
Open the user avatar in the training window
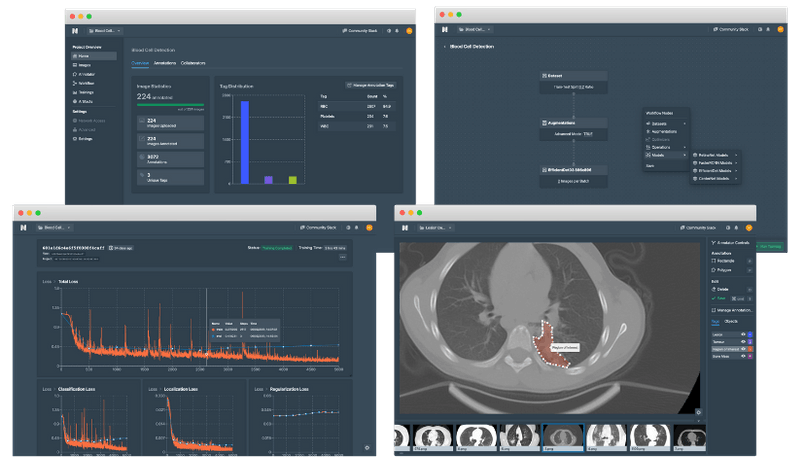click(x=369, y=228)
